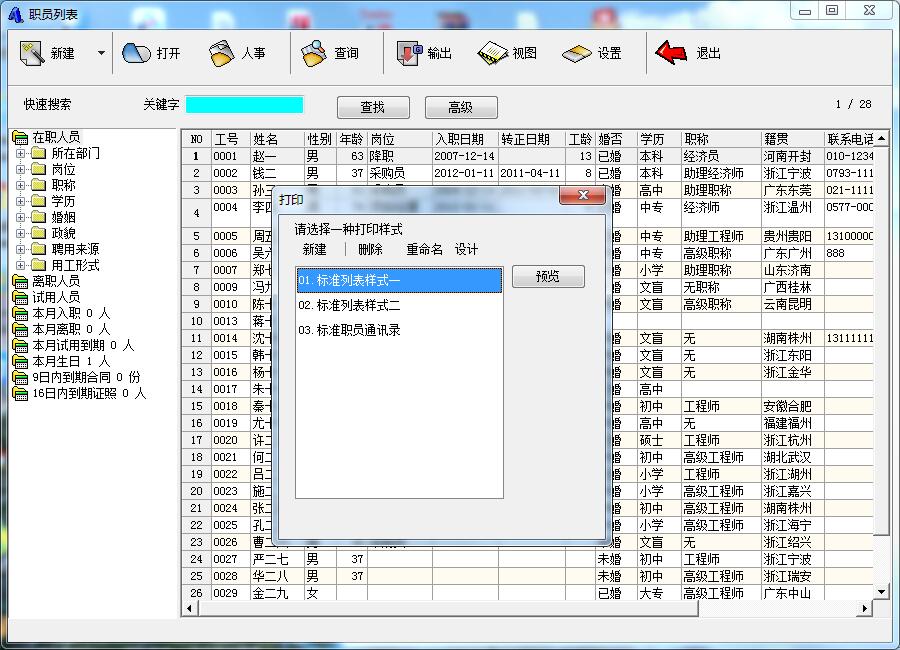Expand the 所在部门 tree node
The image size is (900, 650).
[21, 153]
